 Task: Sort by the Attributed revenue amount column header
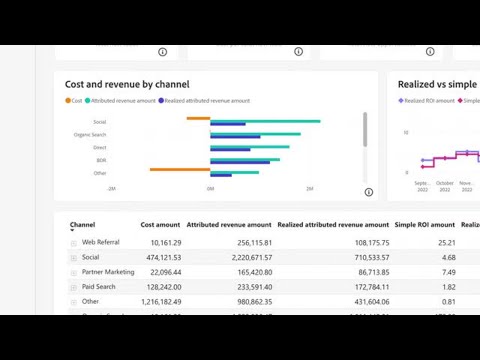(229, 225)
